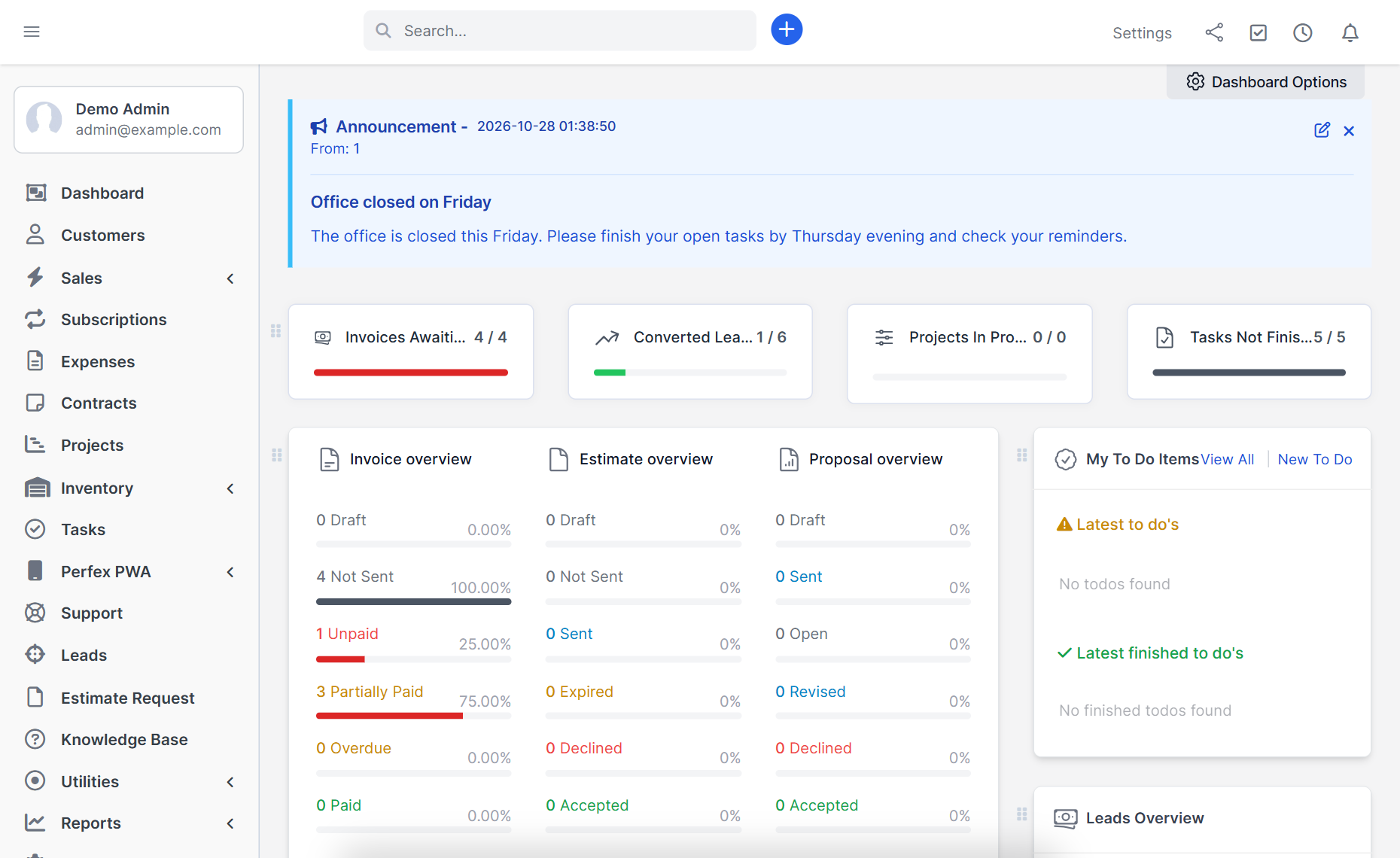Expand the Utilities submenu
Viewport: 1400px width, 858px height.
tap(230, 782)
